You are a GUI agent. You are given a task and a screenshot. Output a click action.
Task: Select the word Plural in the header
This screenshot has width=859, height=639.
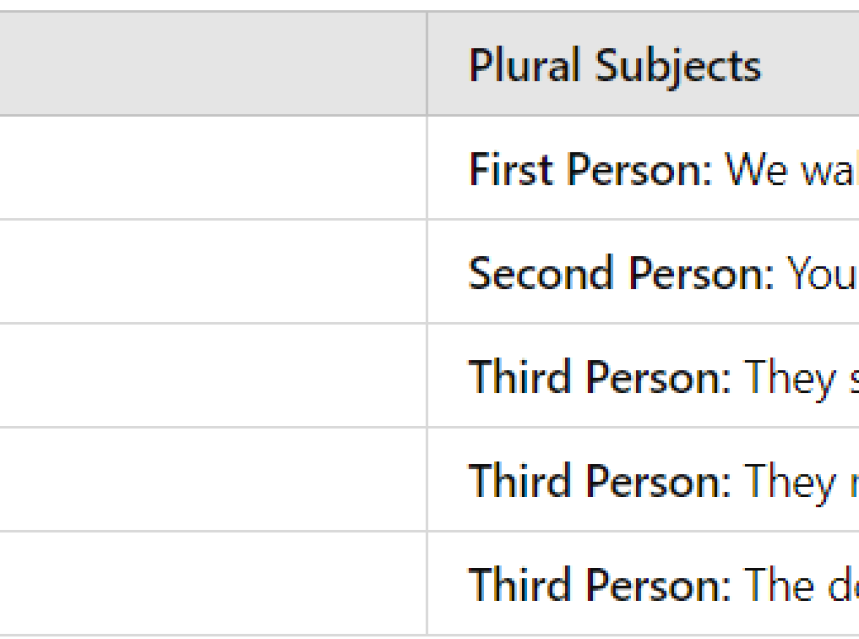(x=526, y=66)
